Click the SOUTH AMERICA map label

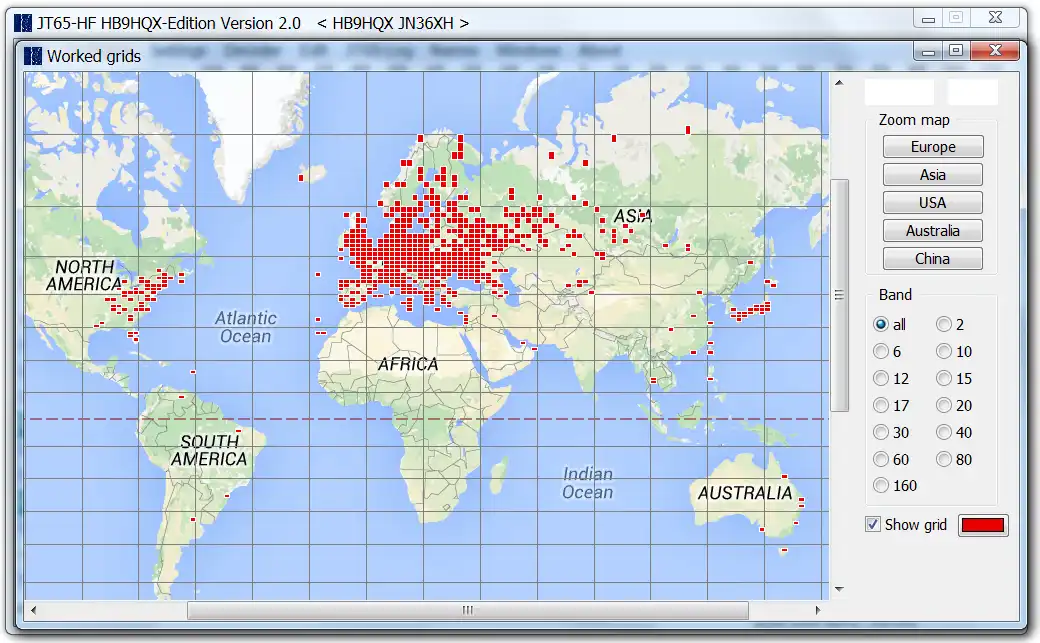coord(209,450)
